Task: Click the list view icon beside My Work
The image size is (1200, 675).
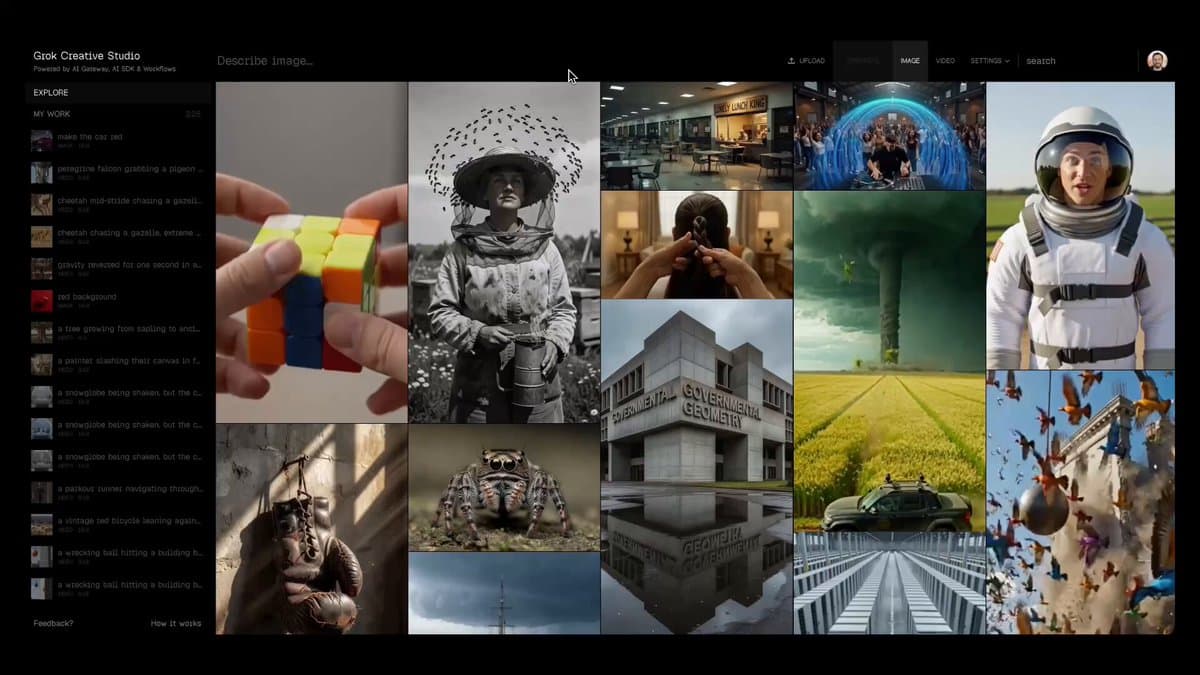Action: pyautogui.click(x=193, y=114)
